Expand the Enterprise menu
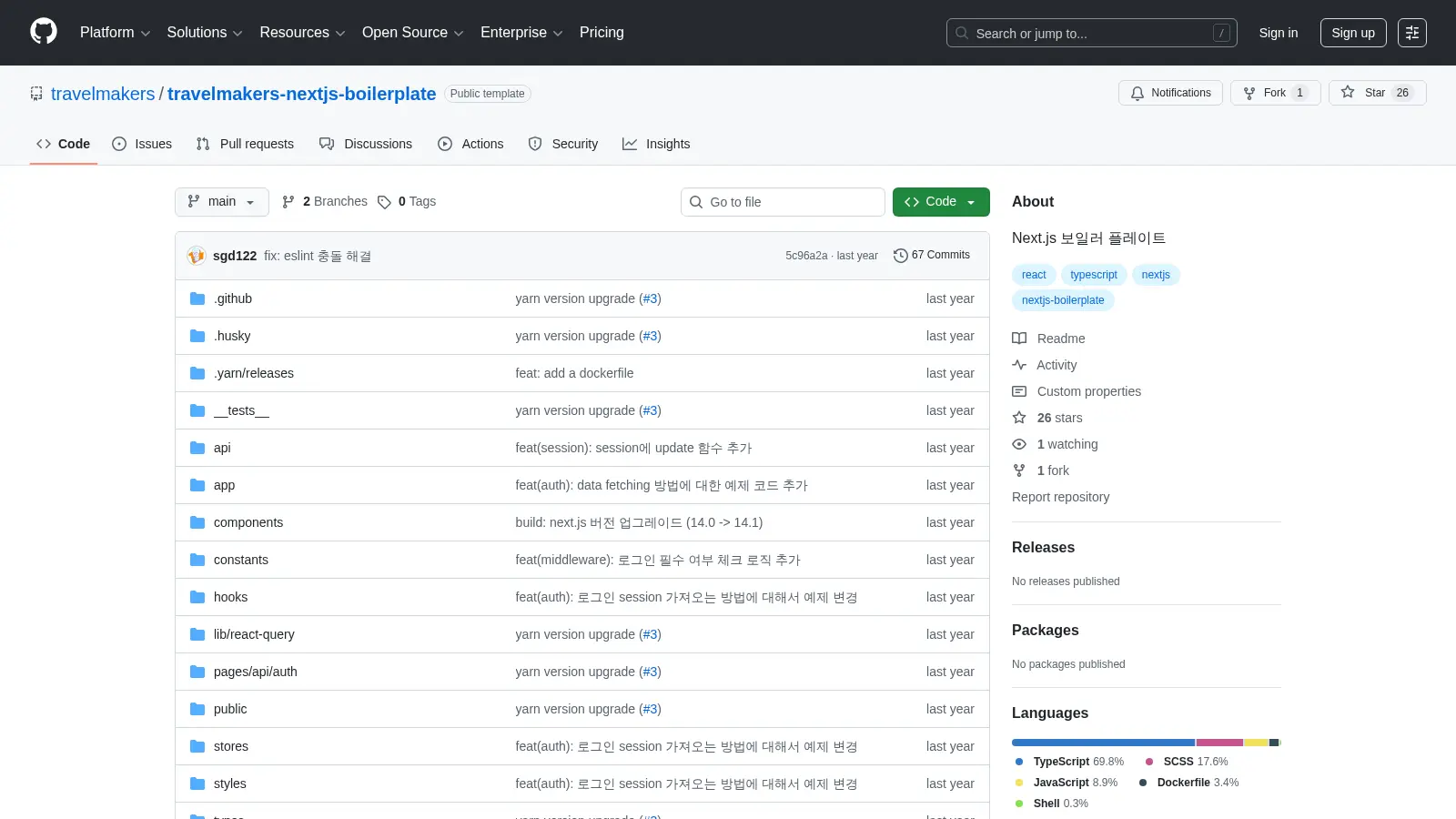This screenshot has width=1456, height=819. point(521,33)
